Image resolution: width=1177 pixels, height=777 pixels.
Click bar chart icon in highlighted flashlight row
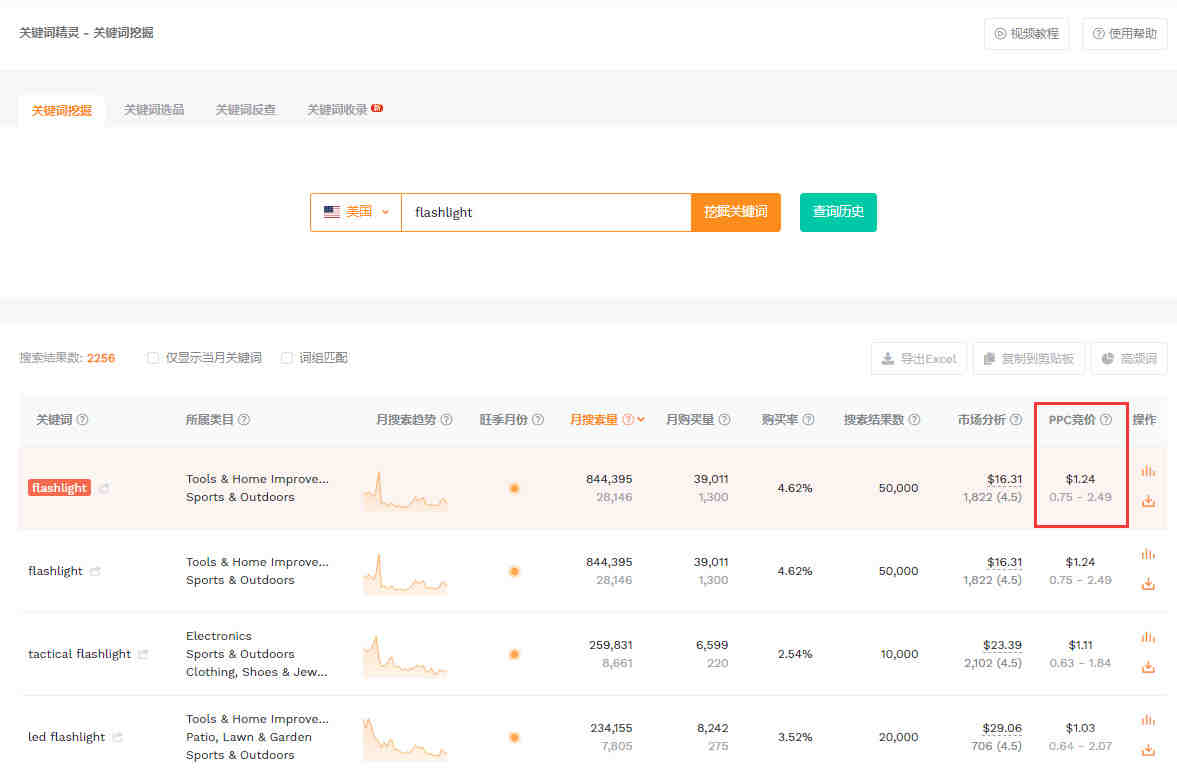coord(1148,471)
